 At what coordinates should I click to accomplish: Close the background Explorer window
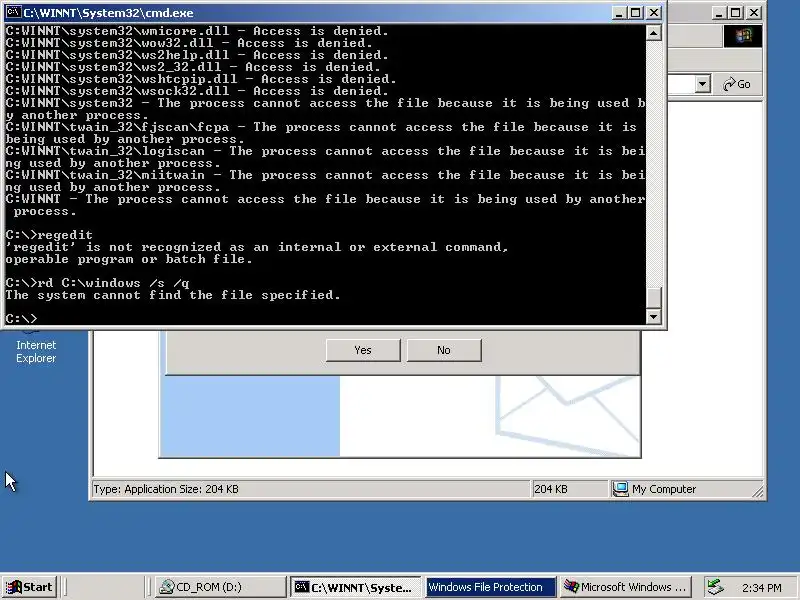pyautogui.click(x=754, y=12)
